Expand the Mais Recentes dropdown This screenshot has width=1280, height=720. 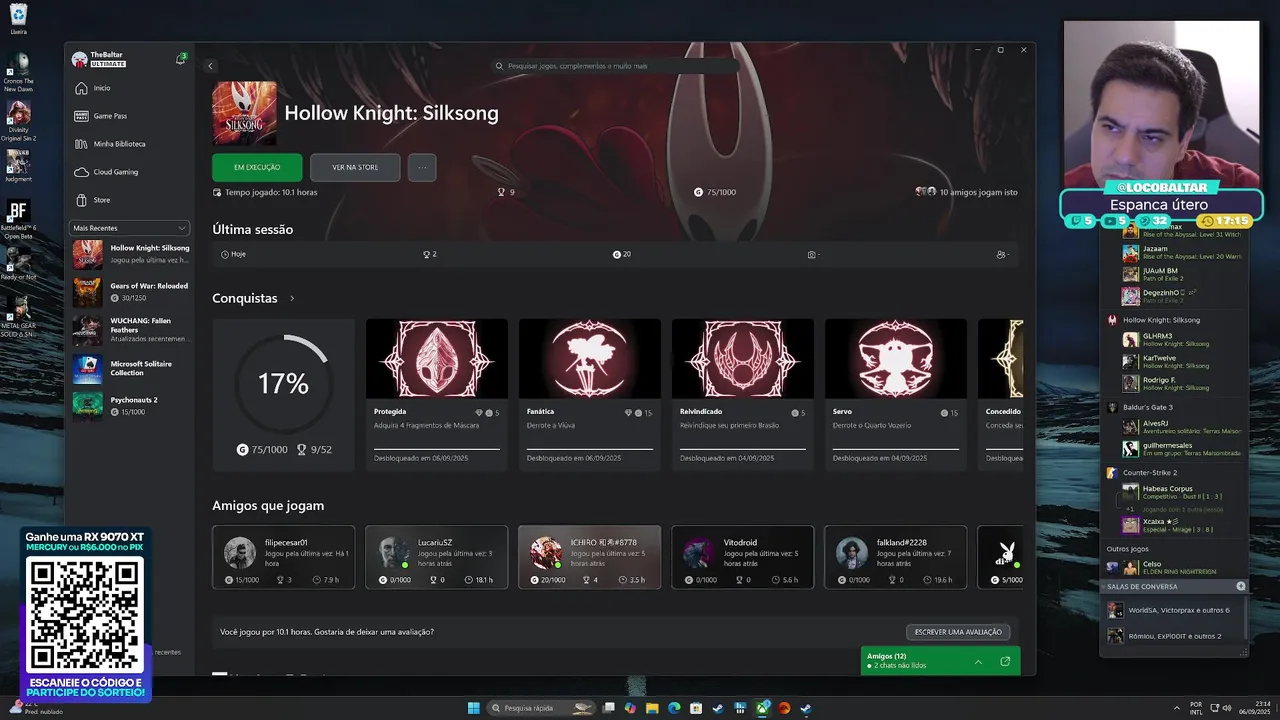pos(129,228)
